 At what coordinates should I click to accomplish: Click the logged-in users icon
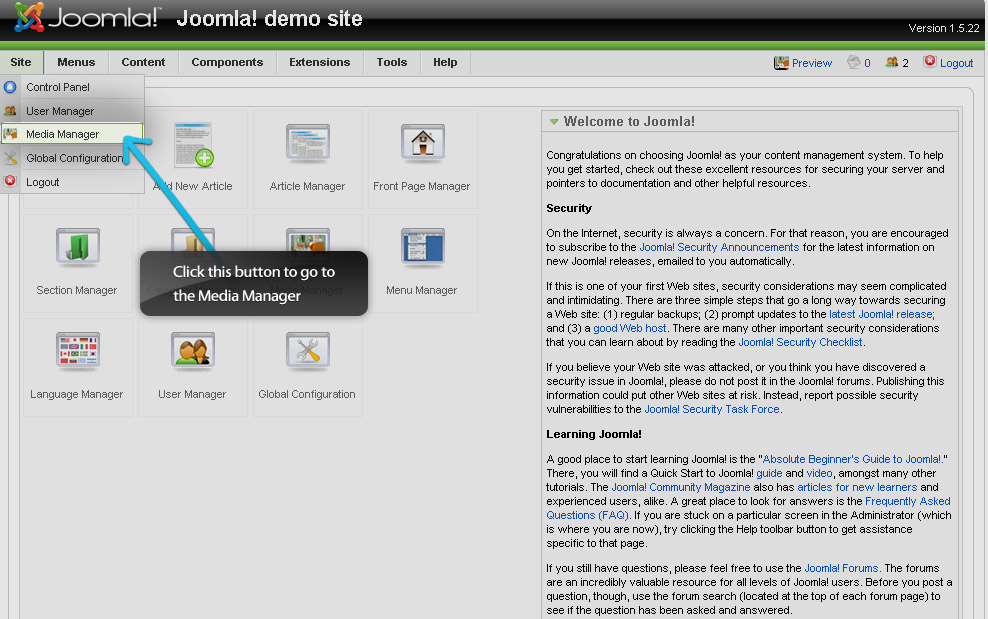pos(892,62)
